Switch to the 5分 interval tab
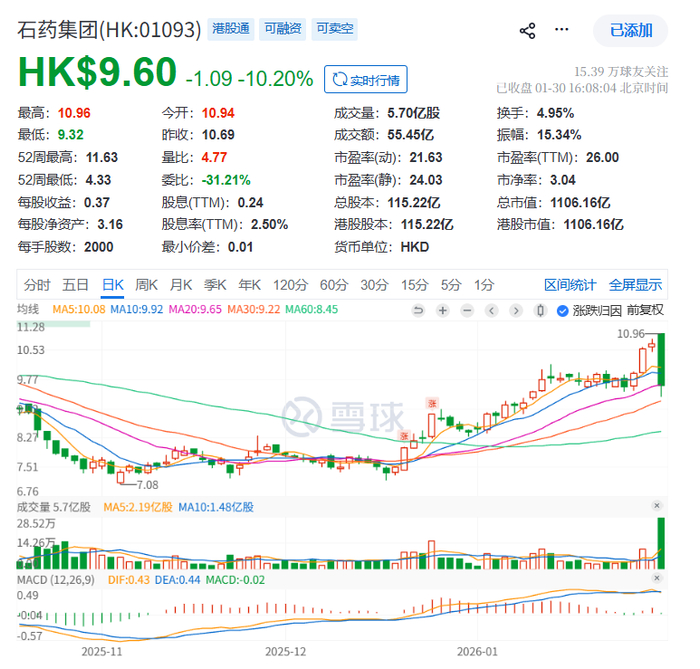 (451, 285)
